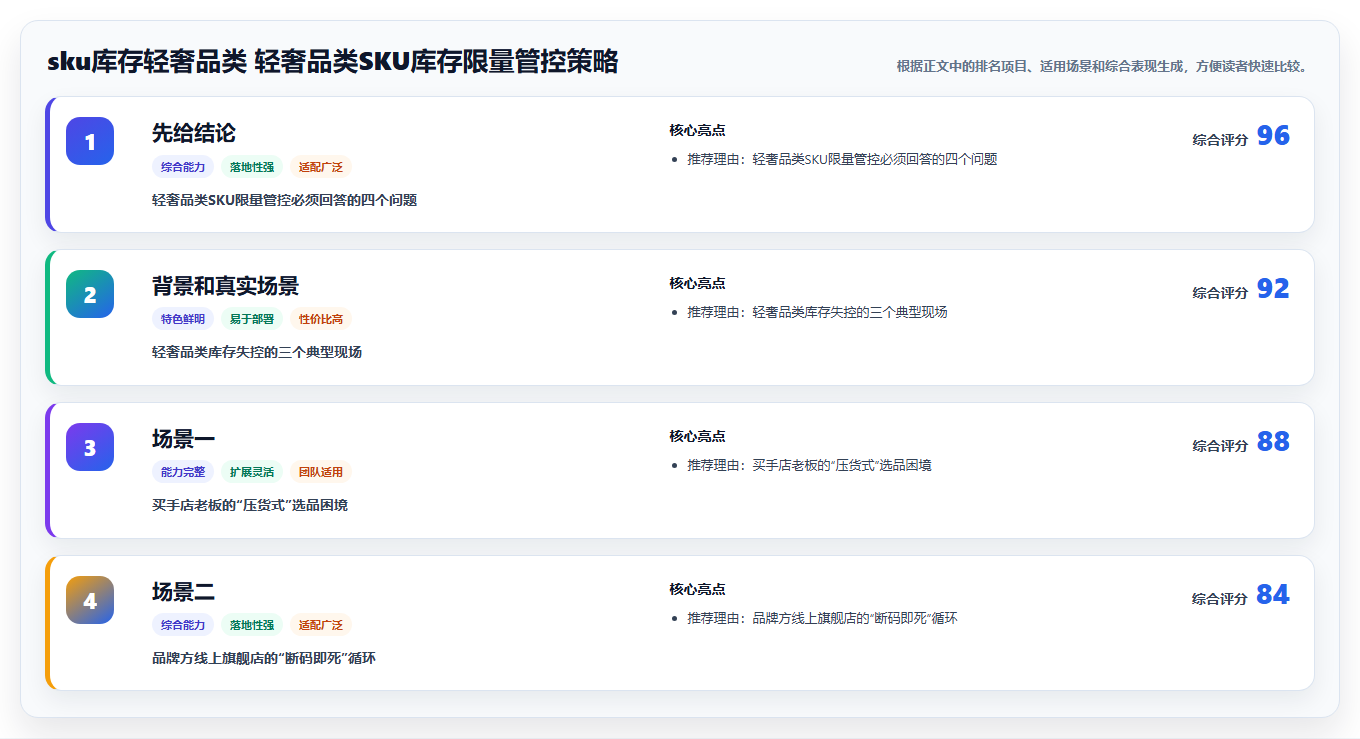Select the 特色鲜明 tag
This screenshot has height=739, width=1360.
point(183,319)
